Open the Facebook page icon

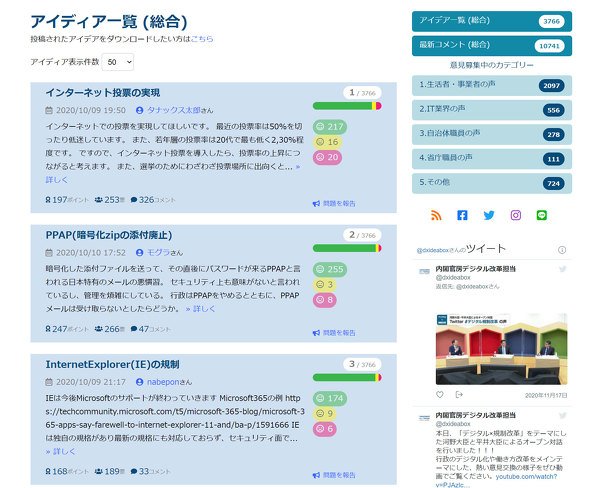(x=462, y=215)
